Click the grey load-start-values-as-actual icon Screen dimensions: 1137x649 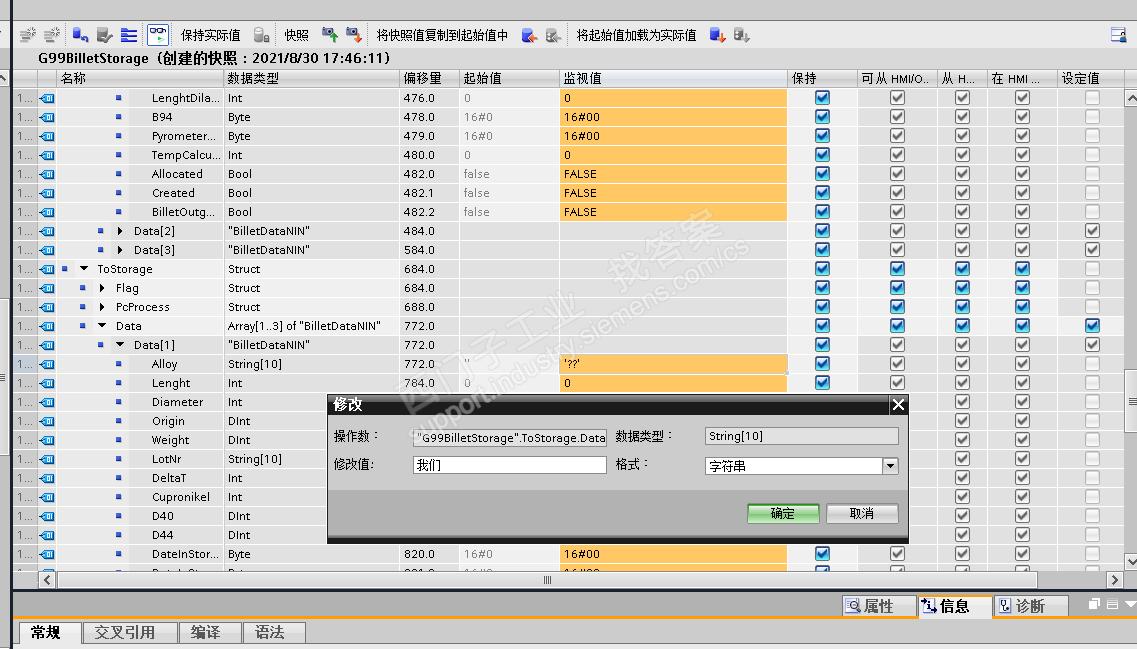pos(741,35)
